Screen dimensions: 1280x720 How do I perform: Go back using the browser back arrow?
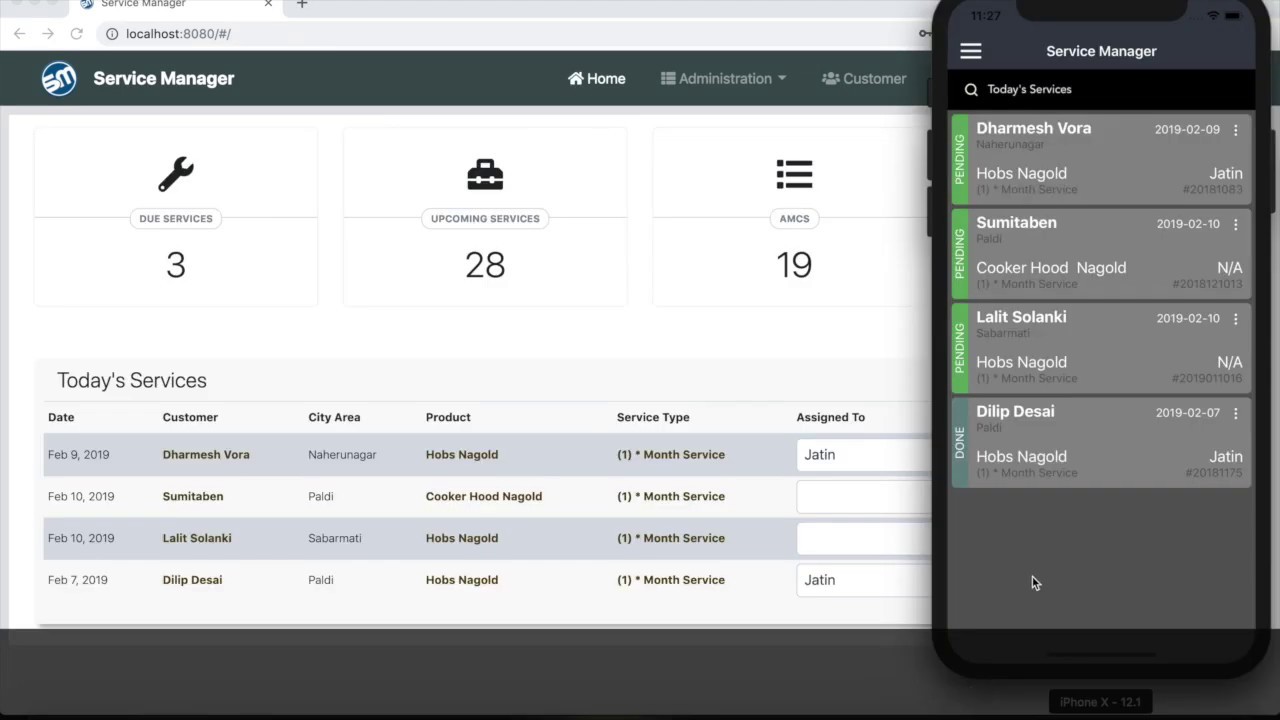point(19,34)
